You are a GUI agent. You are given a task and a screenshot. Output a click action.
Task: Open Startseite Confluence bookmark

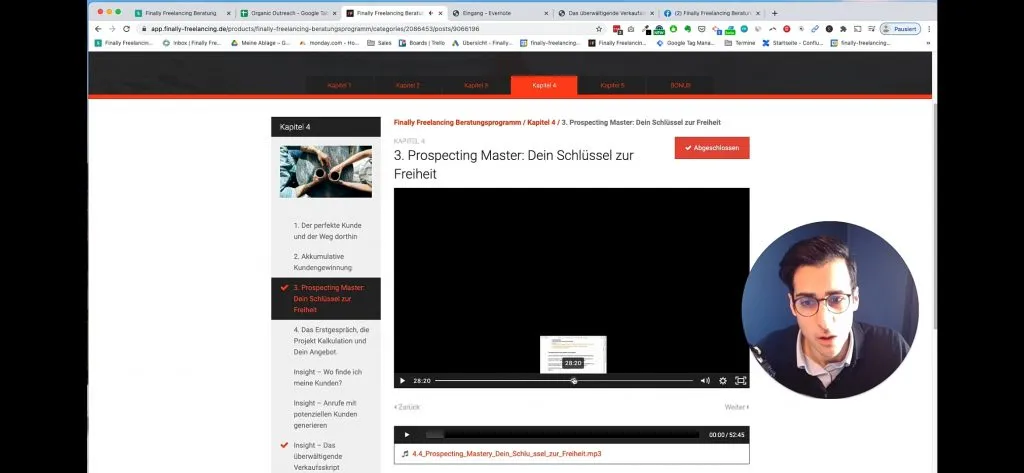[792, 43]
